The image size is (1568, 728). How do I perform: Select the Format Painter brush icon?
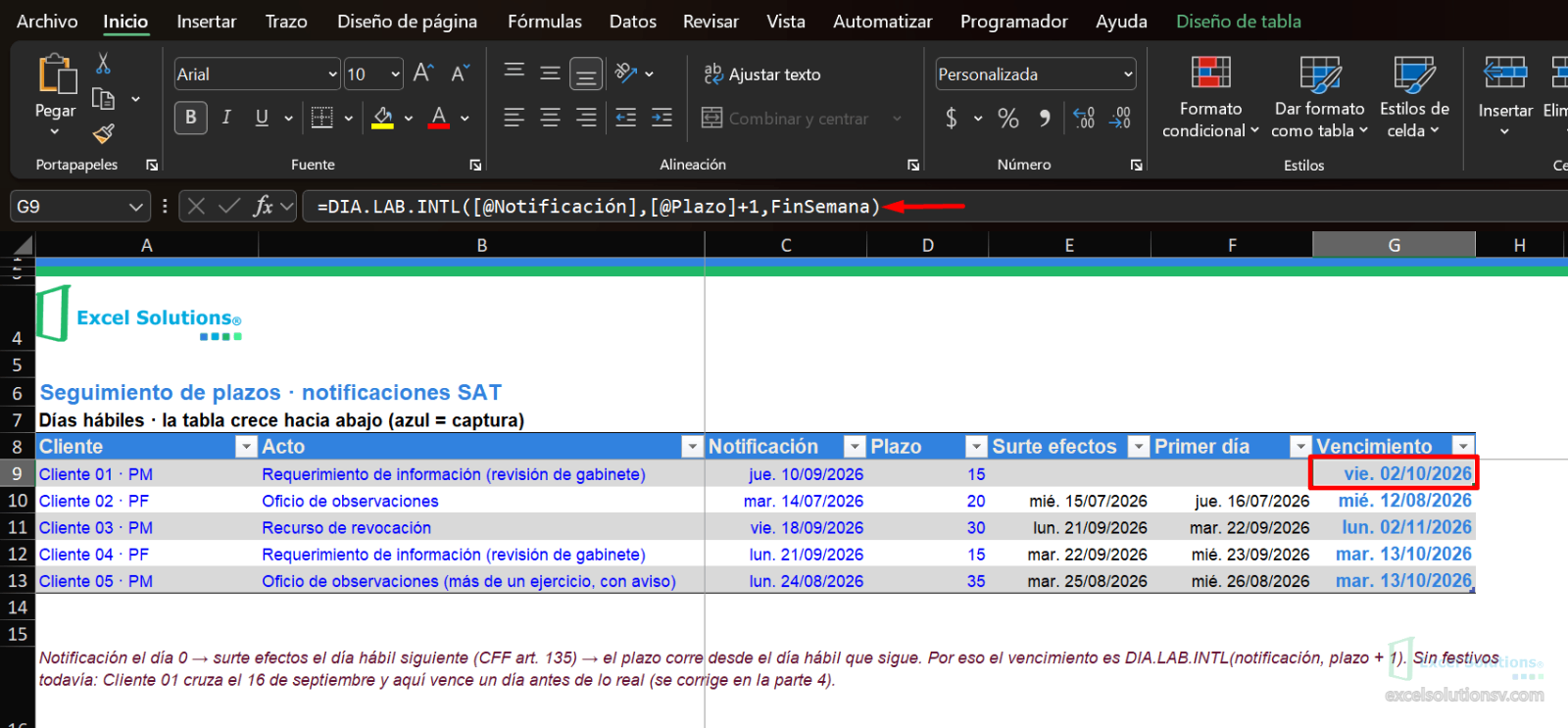(x=103, y=133)
